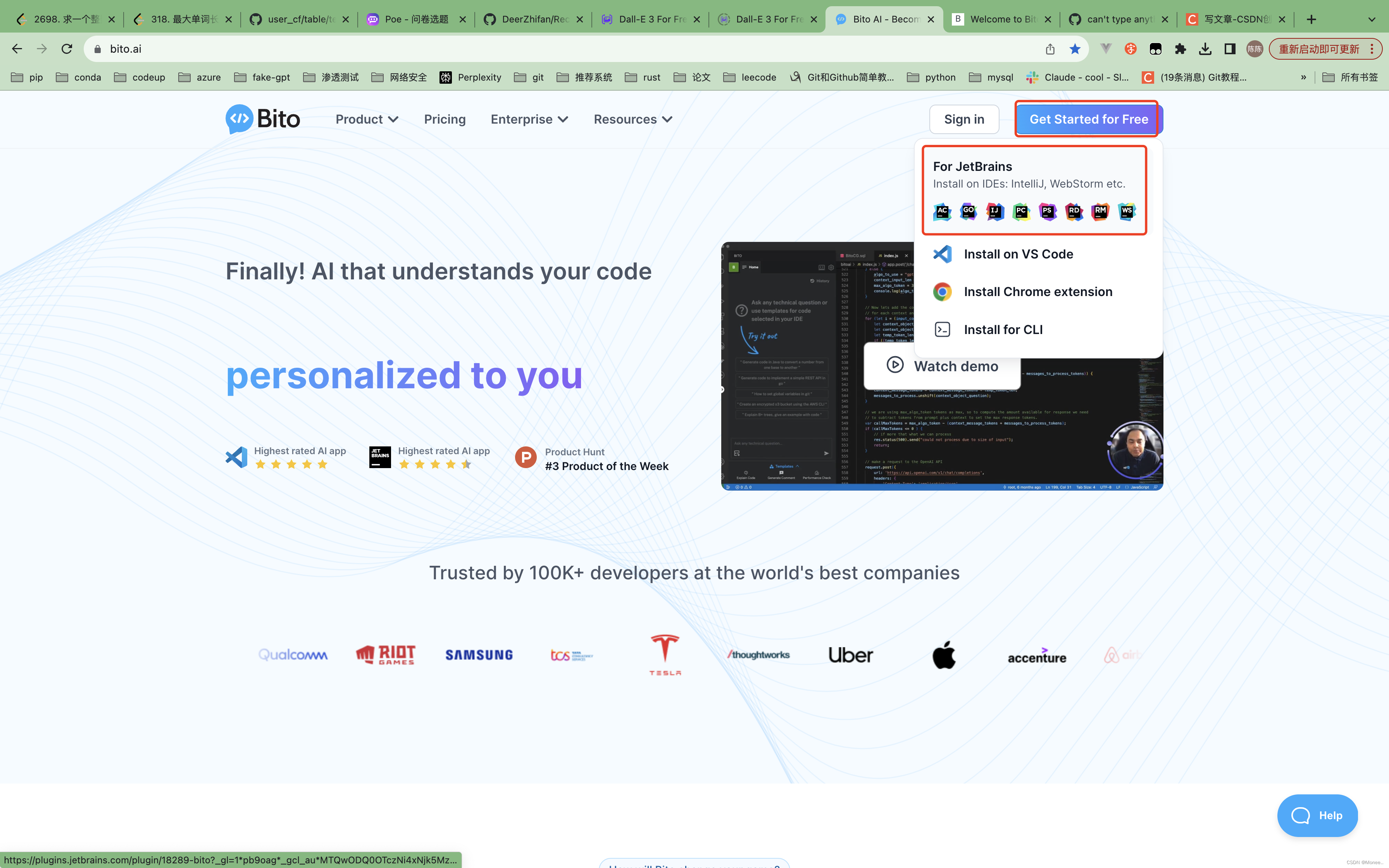Select the AppCode icon under For JetBrains
This screenshot has height=868, width=1389.
[x=942, y=212]
